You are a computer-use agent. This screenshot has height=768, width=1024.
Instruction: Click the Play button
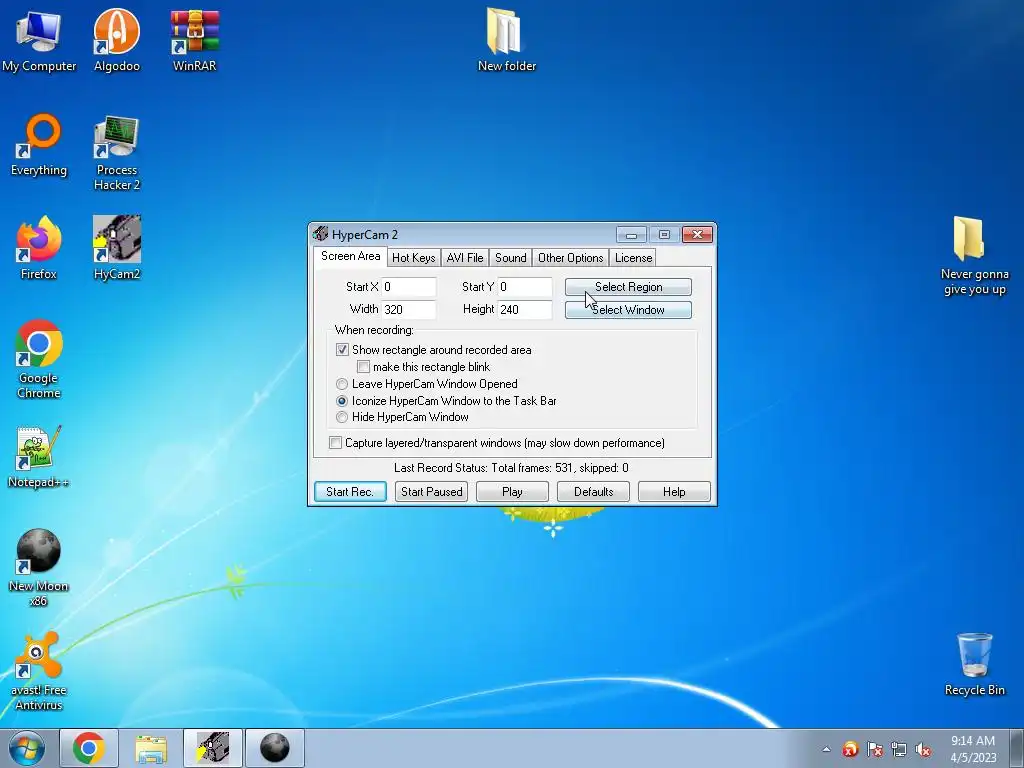click(x=512, y=492)
